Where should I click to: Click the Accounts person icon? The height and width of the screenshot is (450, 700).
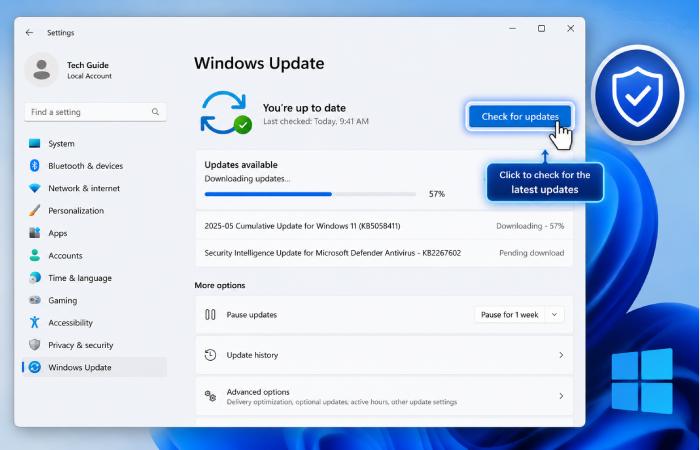[x=34, y=255]
